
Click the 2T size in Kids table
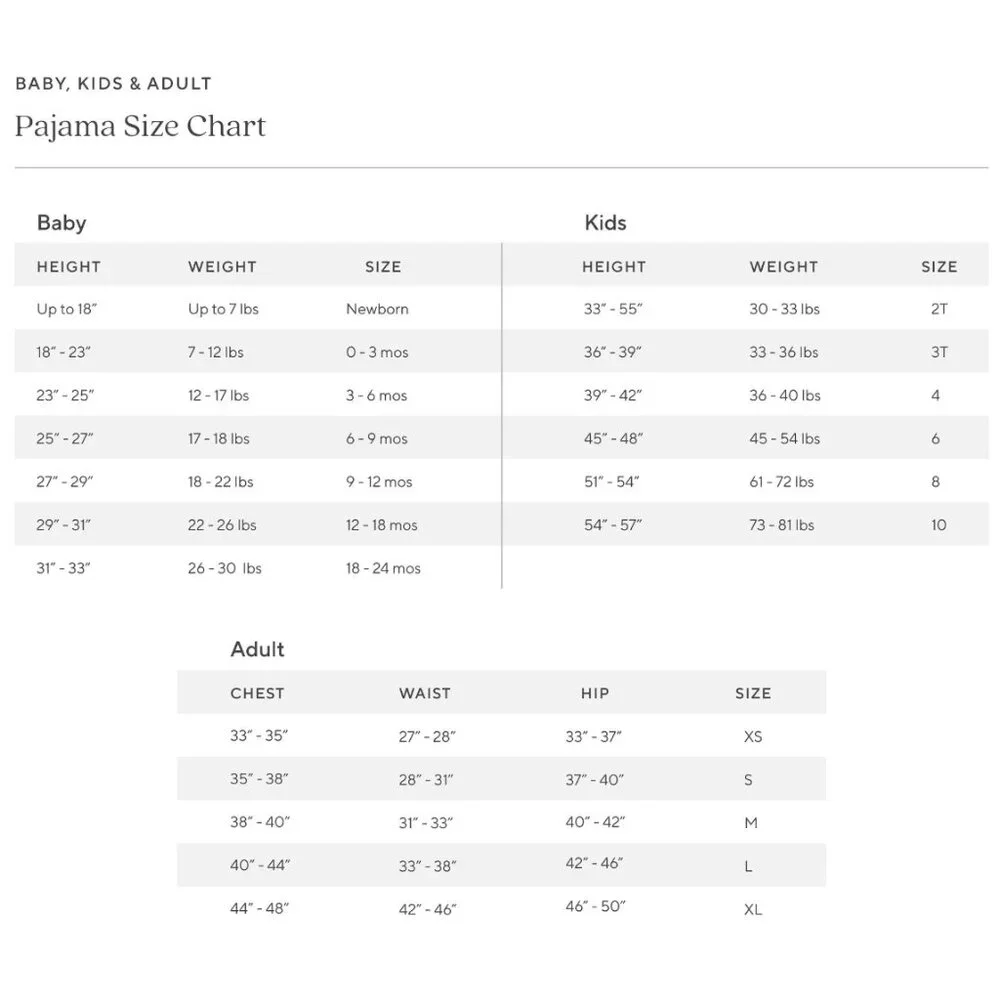tap(939, 309)
